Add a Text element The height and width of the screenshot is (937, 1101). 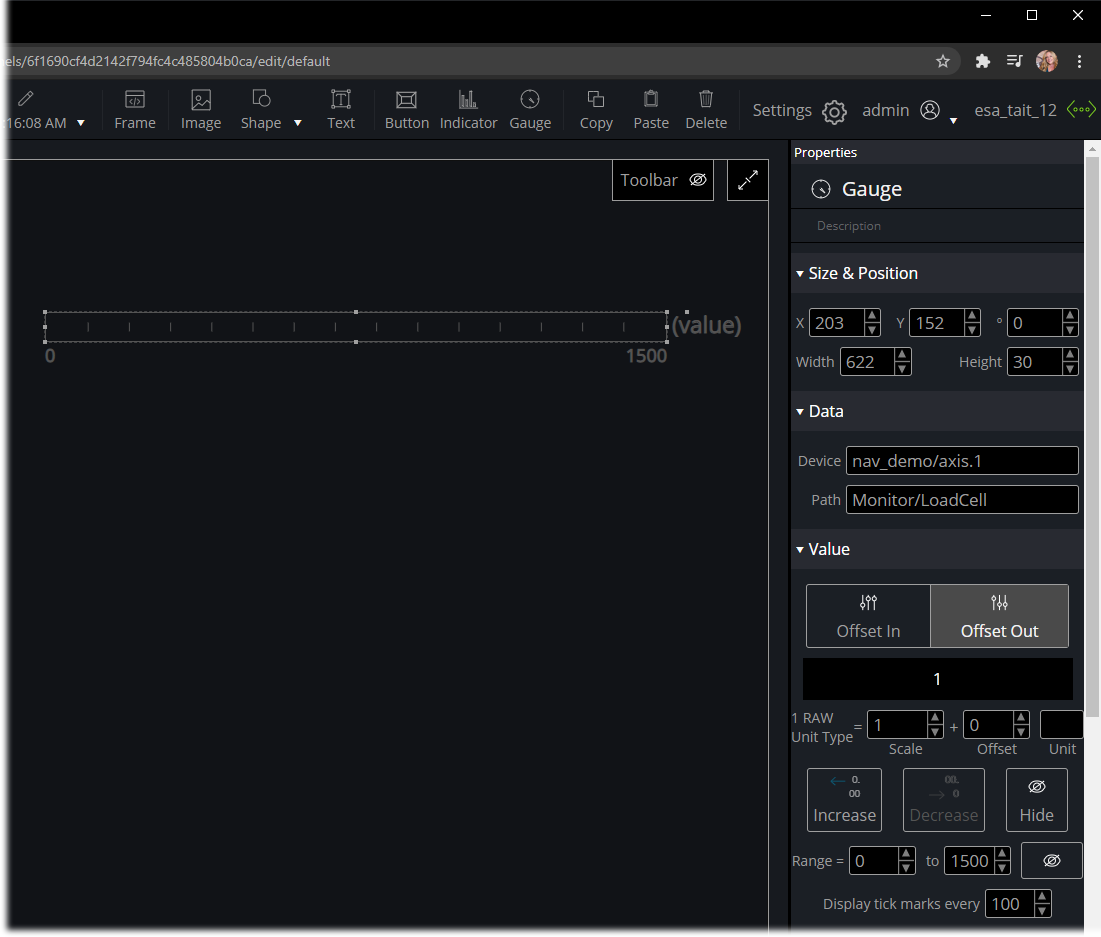pyautogui.click(x=341, y=110)
